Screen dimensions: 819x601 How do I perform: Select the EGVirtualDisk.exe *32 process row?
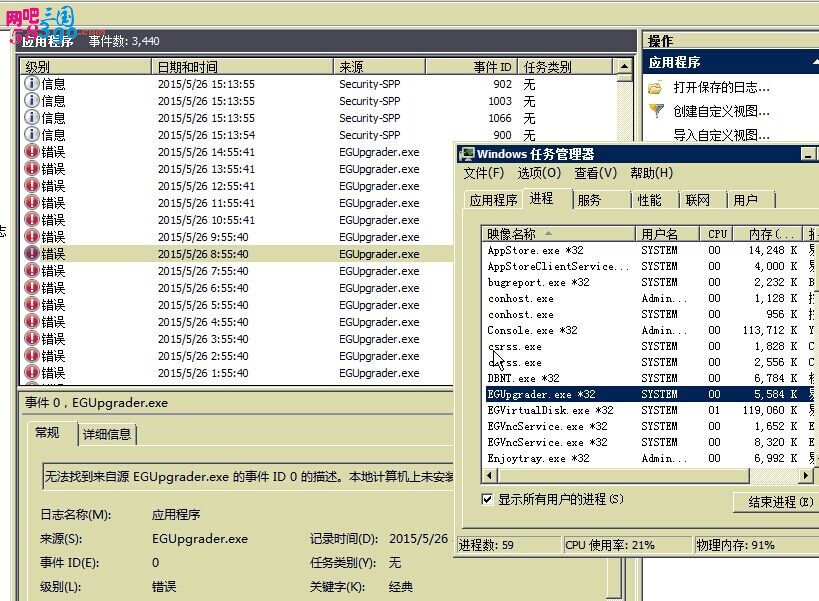tap(648, 410)
